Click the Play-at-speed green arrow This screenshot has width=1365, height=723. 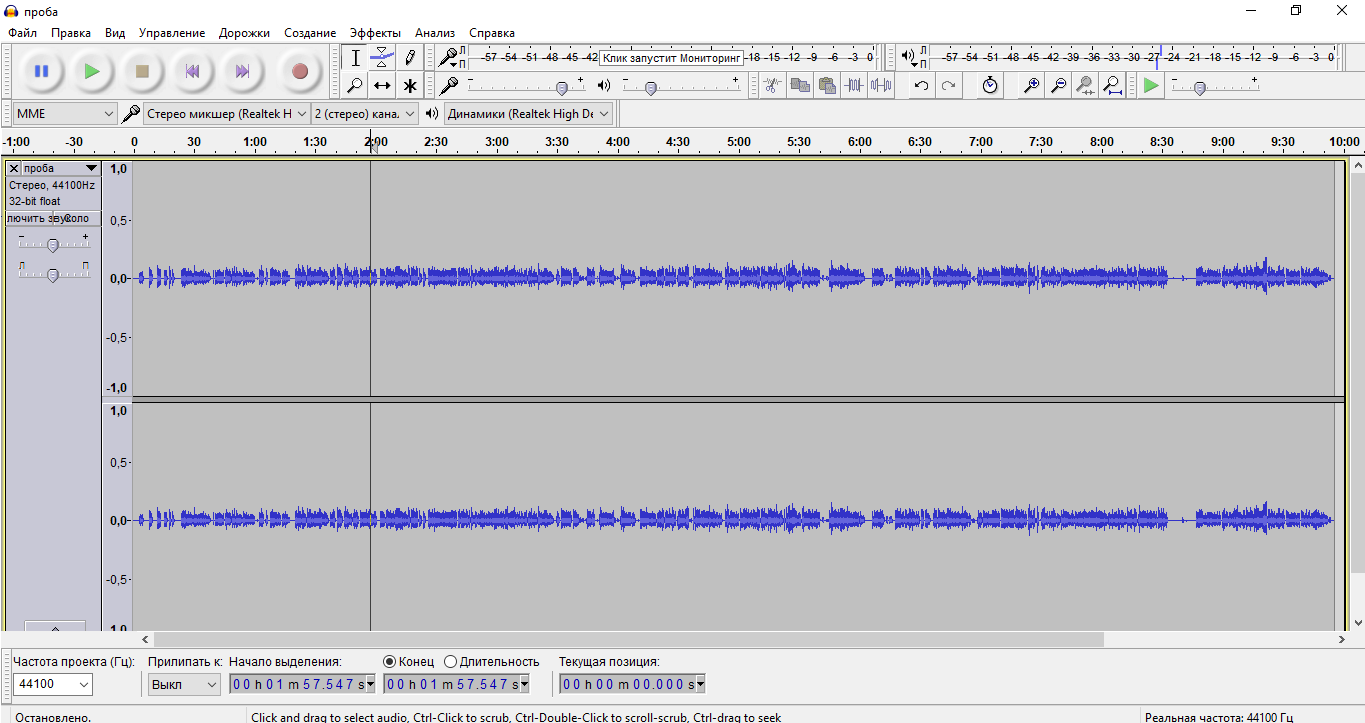click(x=1151, y=85)
